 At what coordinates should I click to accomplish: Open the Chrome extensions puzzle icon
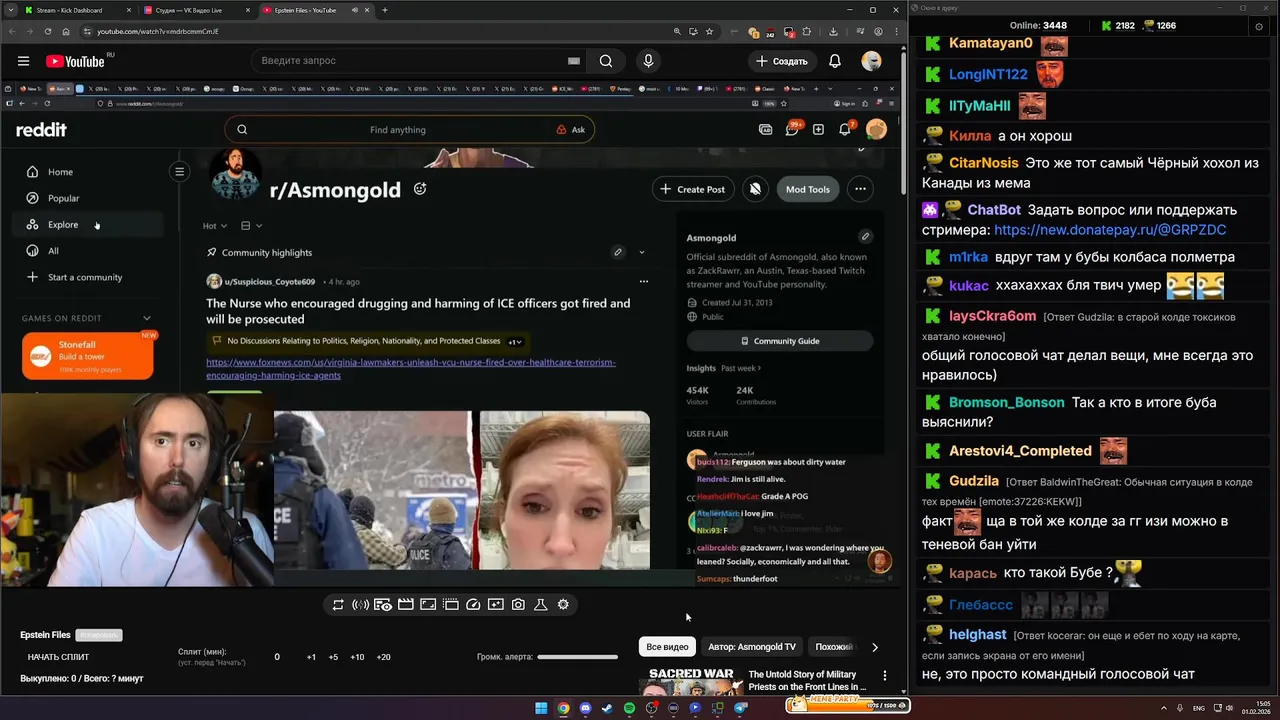coord(807,31)
